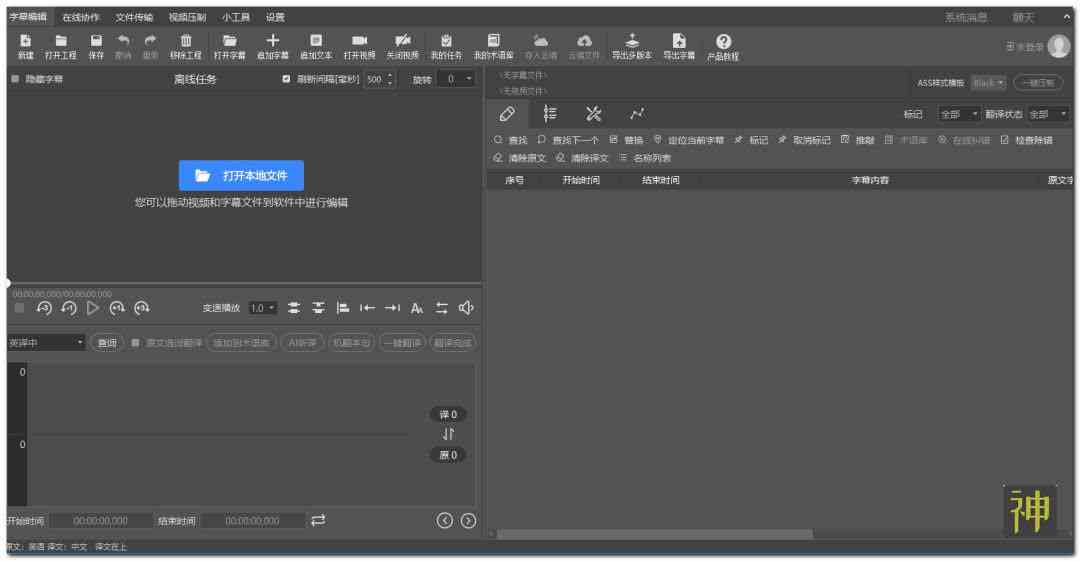Export subtitles with 导出字幕 icon
The image size is (1080, 561).
pos(679,46)
